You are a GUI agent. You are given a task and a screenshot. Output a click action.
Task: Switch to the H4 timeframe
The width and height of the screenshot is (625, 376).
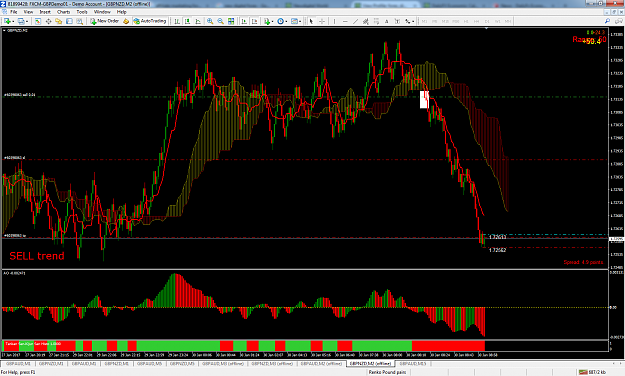476,21
